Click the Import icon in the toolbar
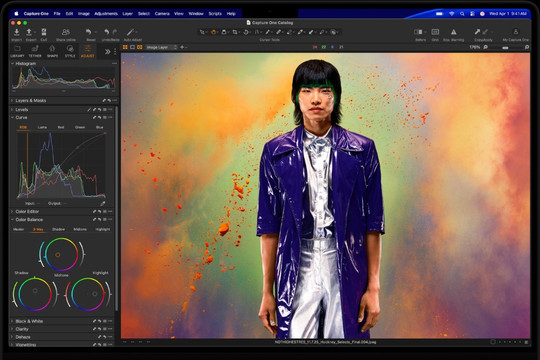The height and width of the screenshot is (360, 540). coord(16,32)
